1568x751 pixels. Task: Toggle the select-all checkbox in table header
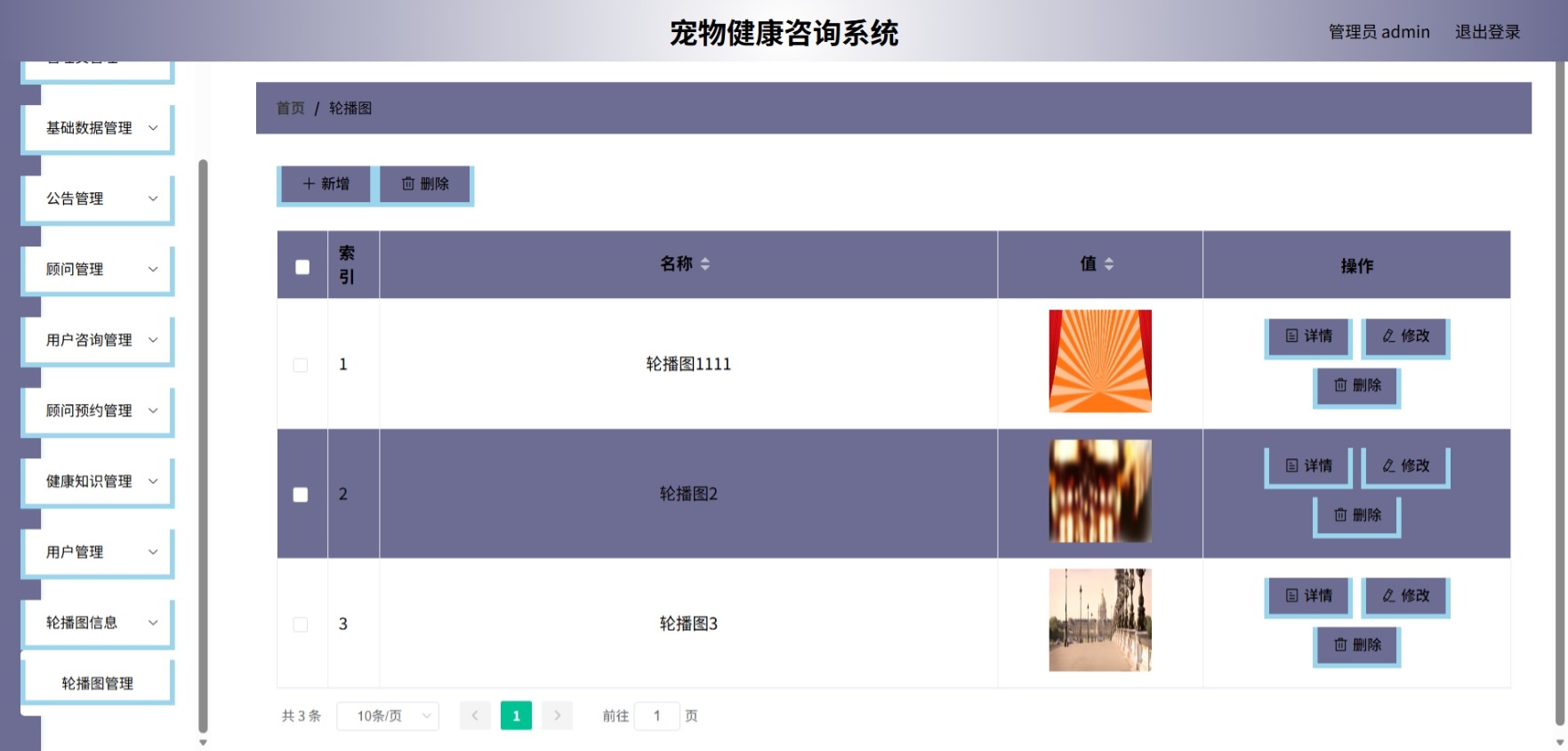pyautogui.click(x=302, y=267)
